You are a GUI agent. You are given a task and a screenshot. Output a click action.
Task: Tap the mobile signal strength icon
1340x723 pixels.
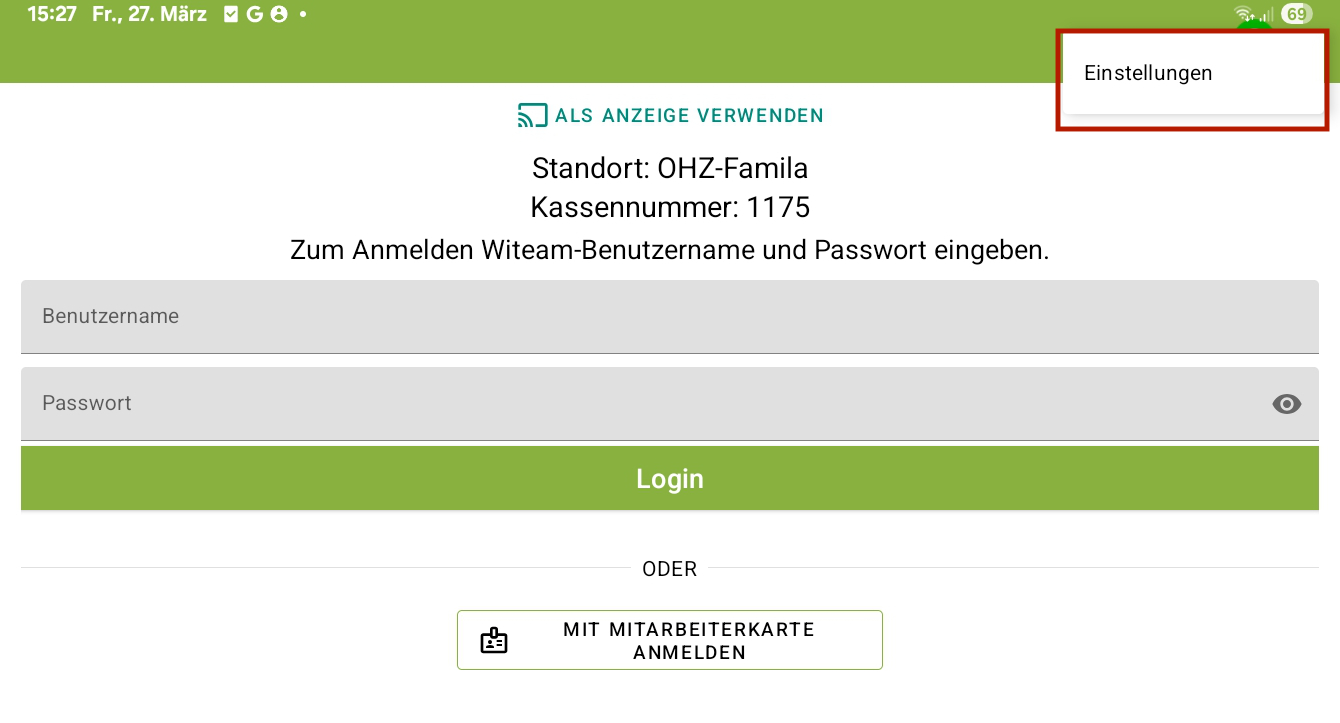(1266, 14)
